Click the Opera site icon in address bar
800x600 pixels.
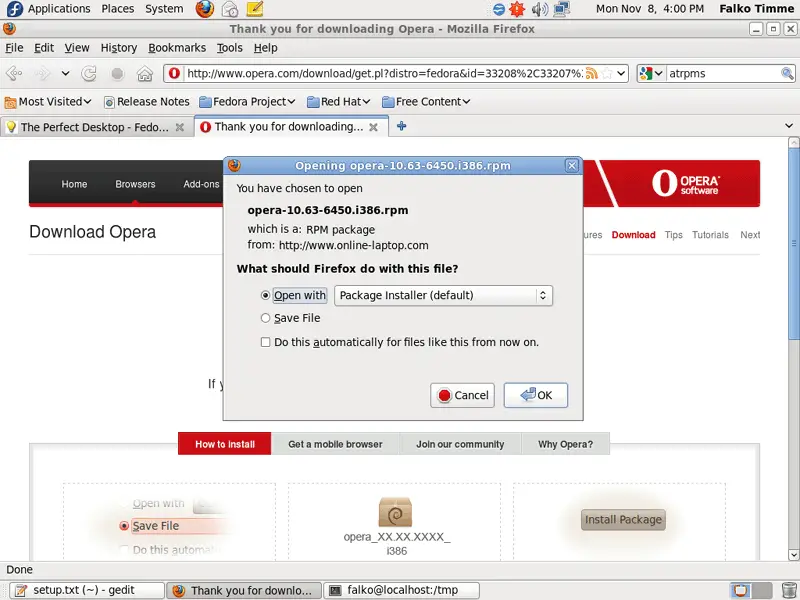click(174, 73)
